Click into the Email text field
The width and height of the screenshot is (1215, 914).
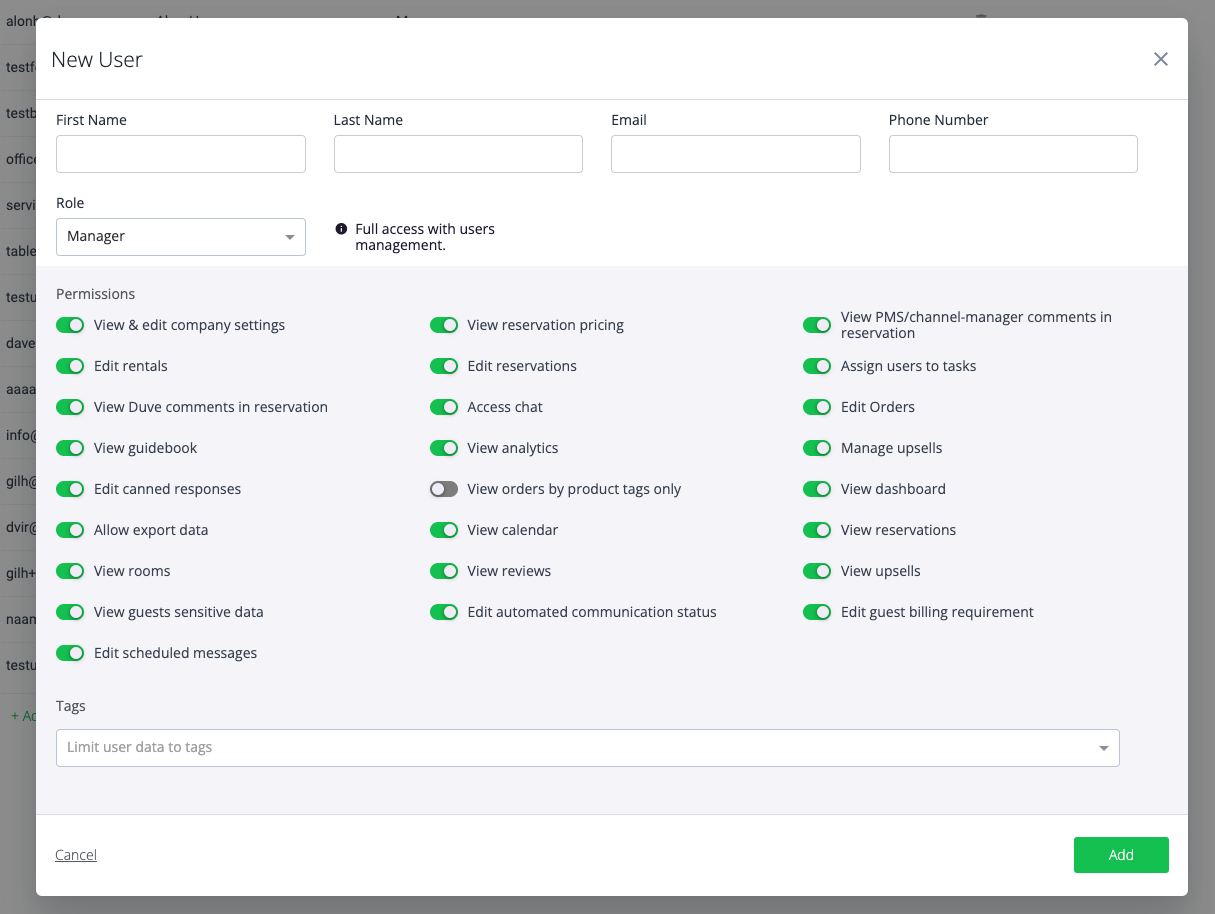click(735, 154)
